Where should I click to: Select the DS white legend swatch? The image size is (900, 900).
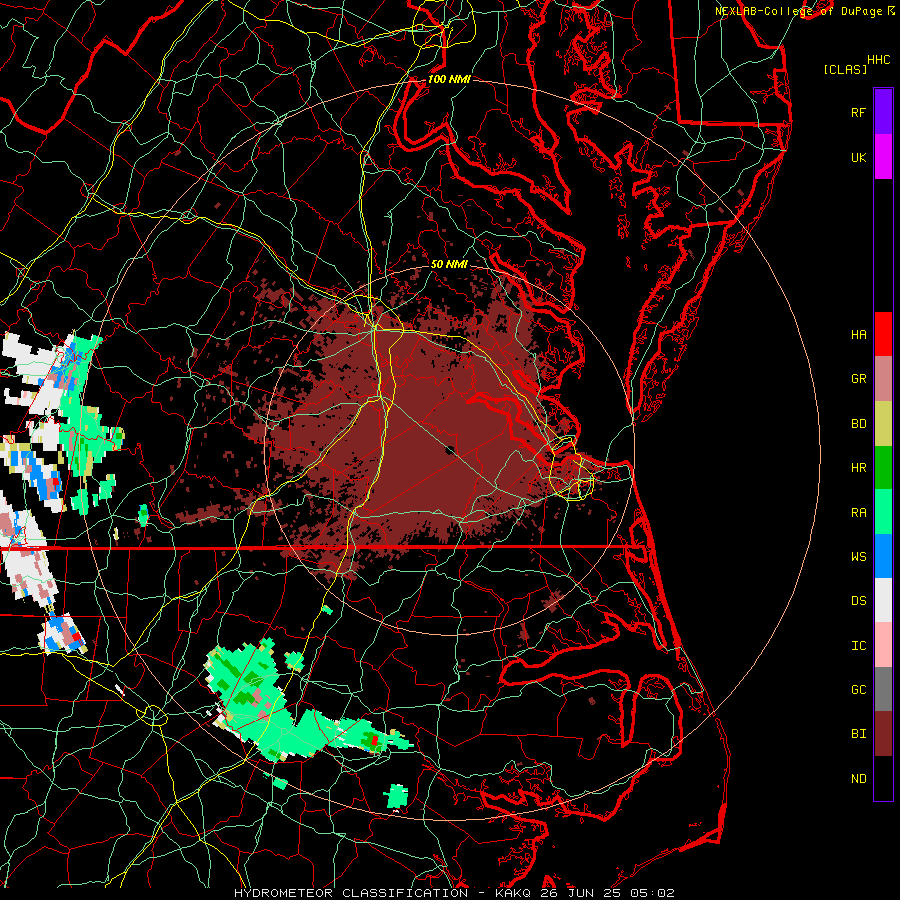point(883,600)
